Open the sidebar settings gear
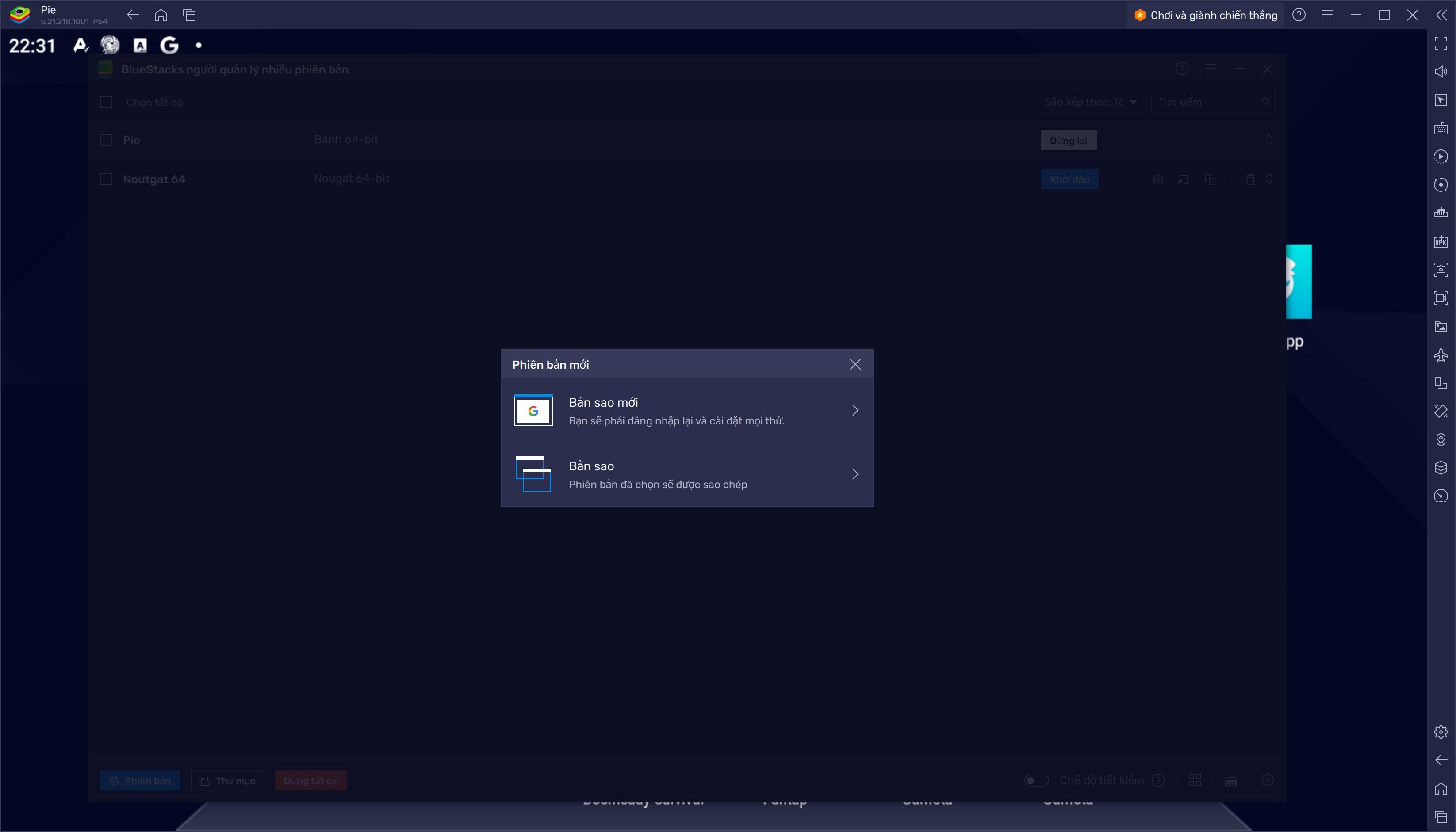1456x832 pixels. pyautogui.click(x=1441, y=732)
